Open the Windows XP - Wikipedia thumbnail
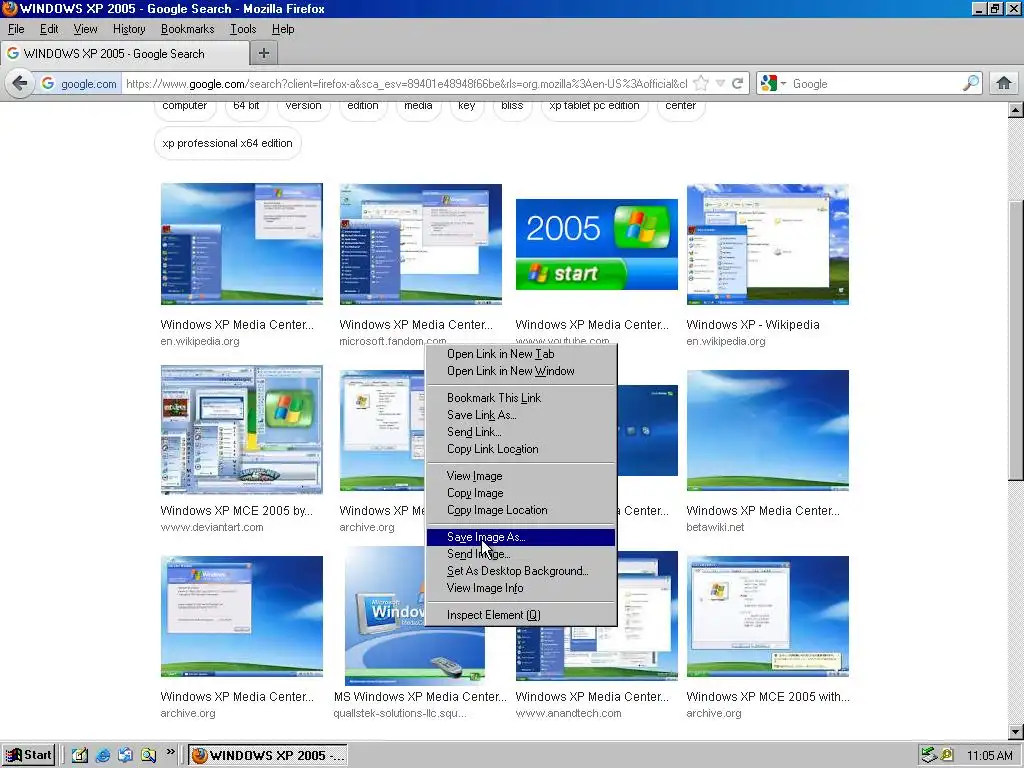This screenshot has height=768, width=1024. 767,244
